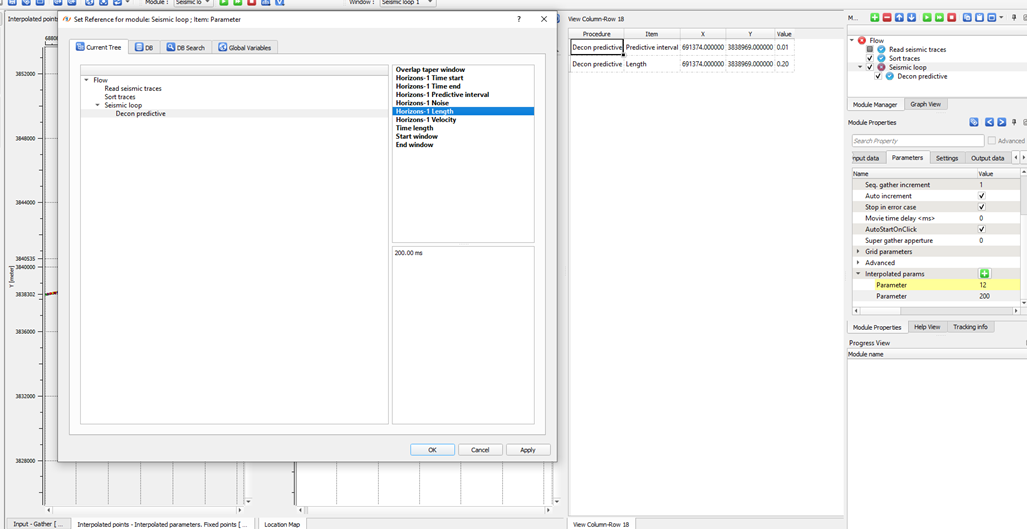Open the Graph View tab
1027x529 pixels.
[x=925, y=104]
